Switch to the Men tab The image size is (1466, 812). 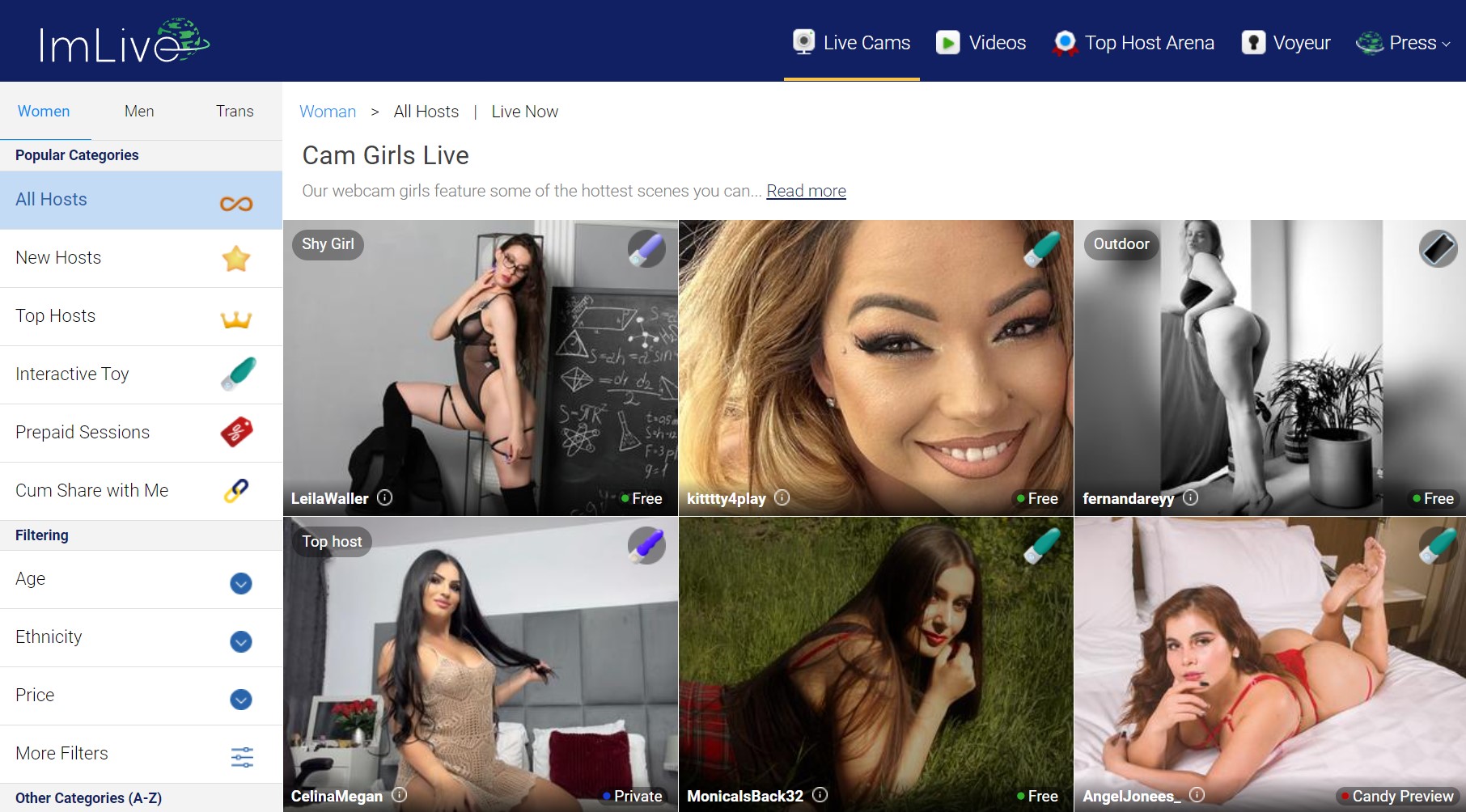click(x=139, y=112)
